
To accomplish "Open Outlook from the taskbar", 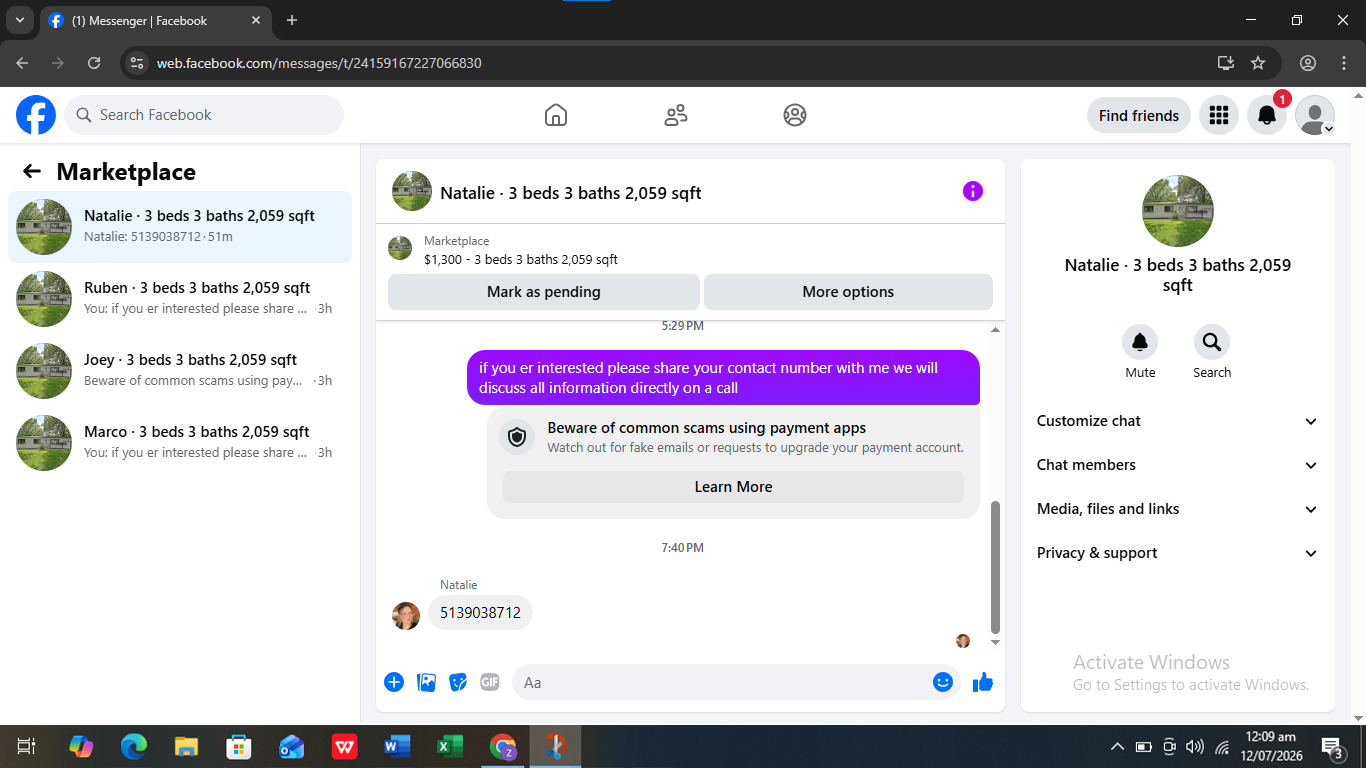I will click(291, 746).
